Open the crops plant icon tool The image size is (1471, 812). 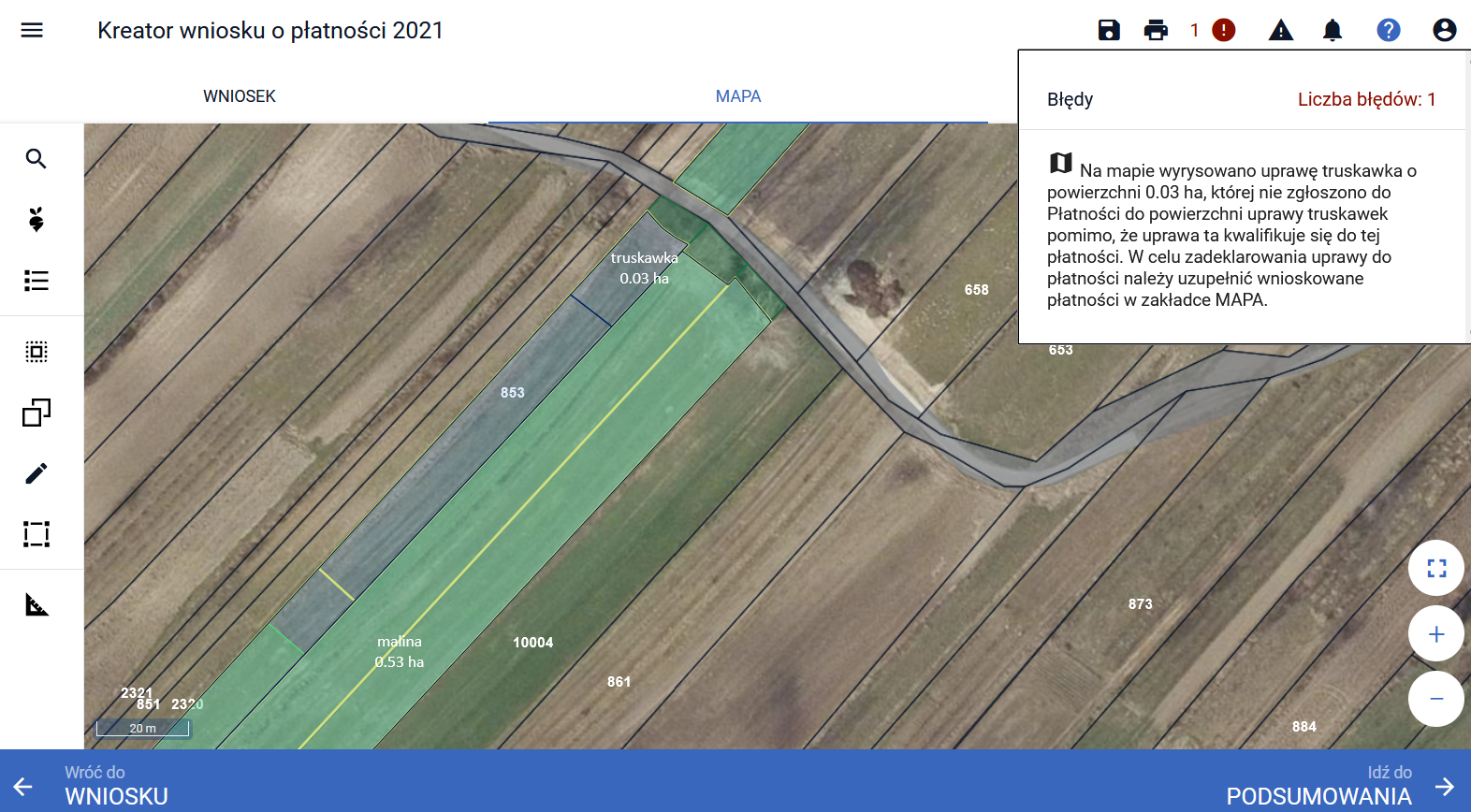pyautogui.click(x=36, y=220)
